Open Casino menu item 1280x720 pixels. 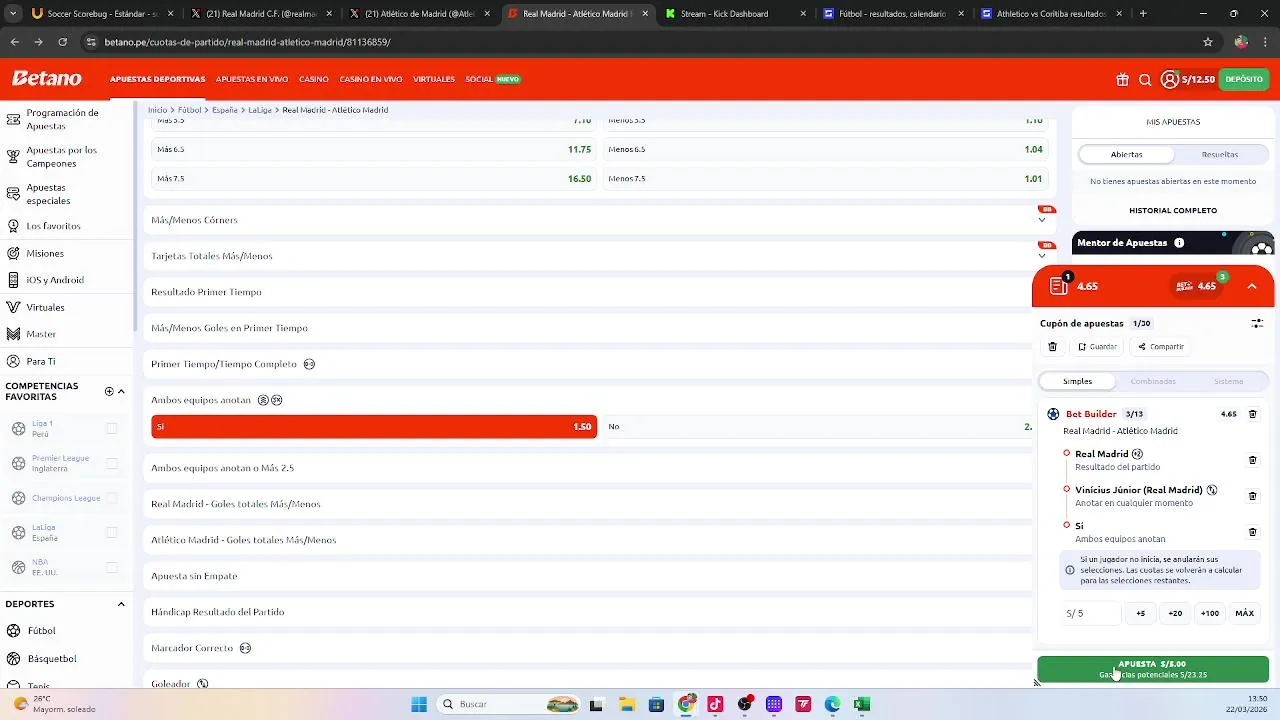tap(314, 79)
